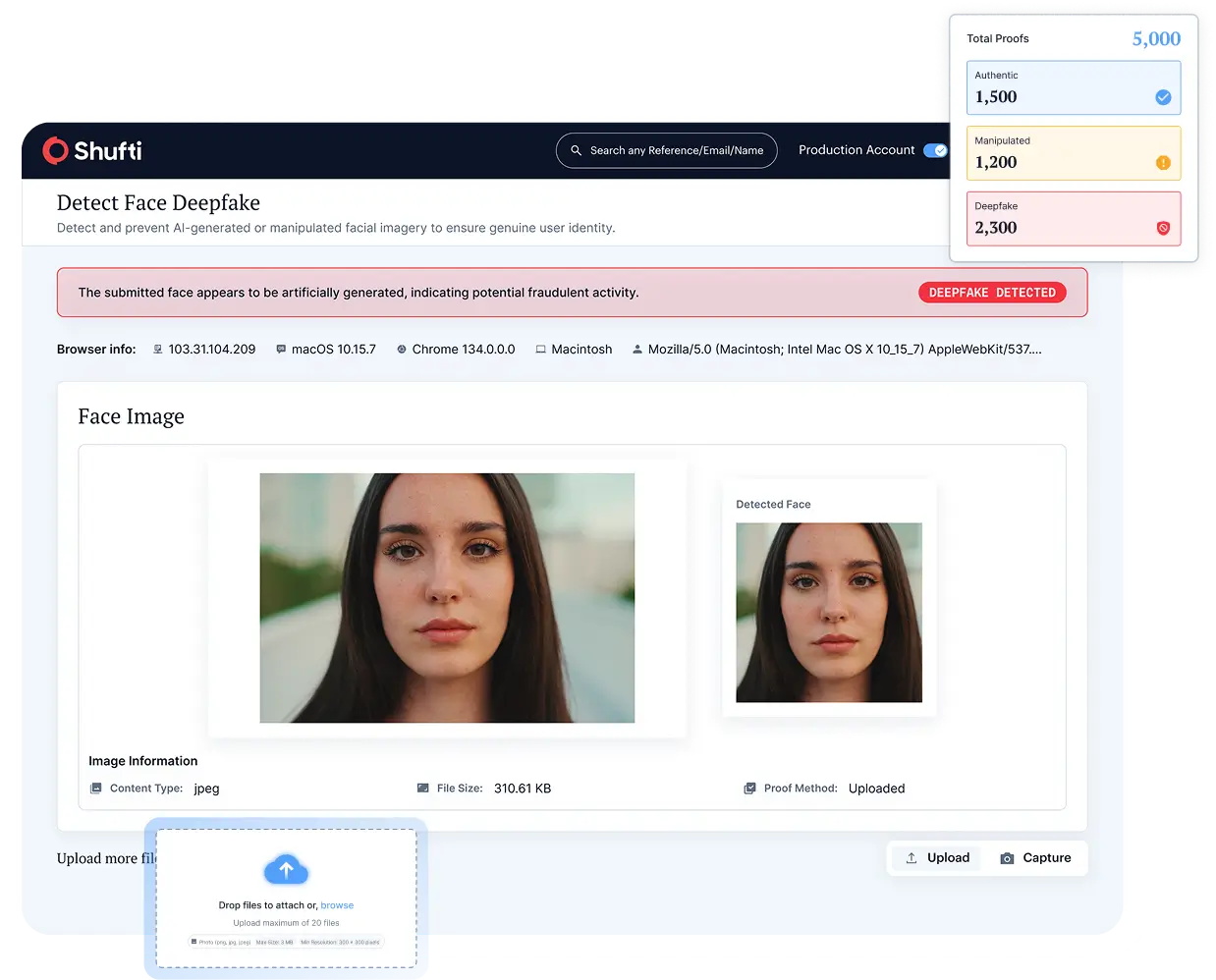The height and width of the screenshot is (980, 1216).
Task: Click the browse link in drop zone
Action: 337,905
